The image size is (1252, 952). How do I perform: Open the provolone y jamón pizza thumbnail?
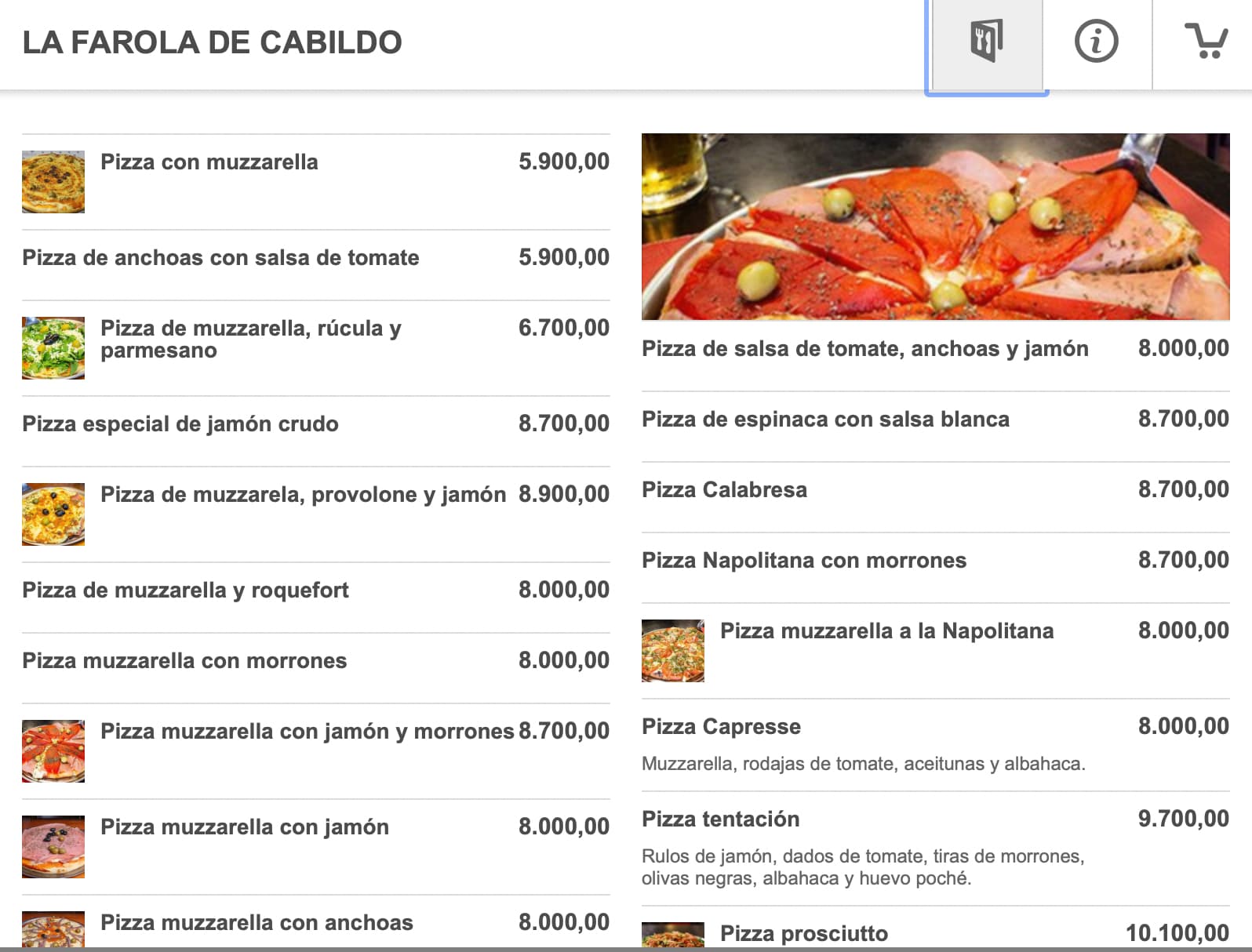[53, 514]
